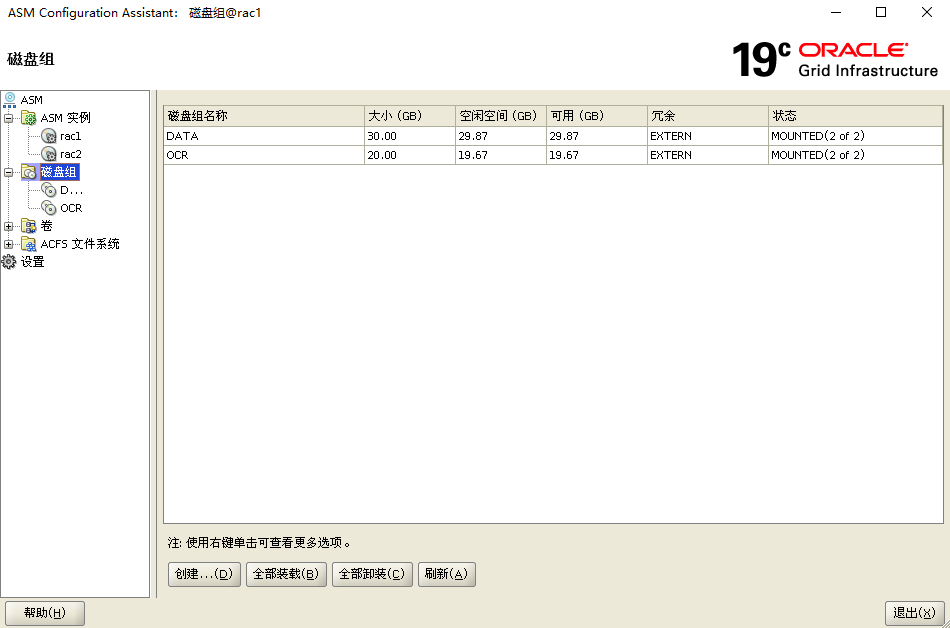This screenshot has height=628, width=950.
Task: Select the DATA row in disk group table
Action: click(x=263, y=136)
